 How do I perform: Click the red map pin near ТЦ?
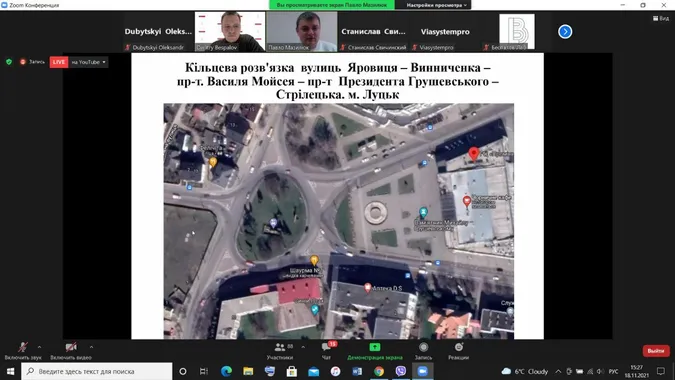point(474,154)
